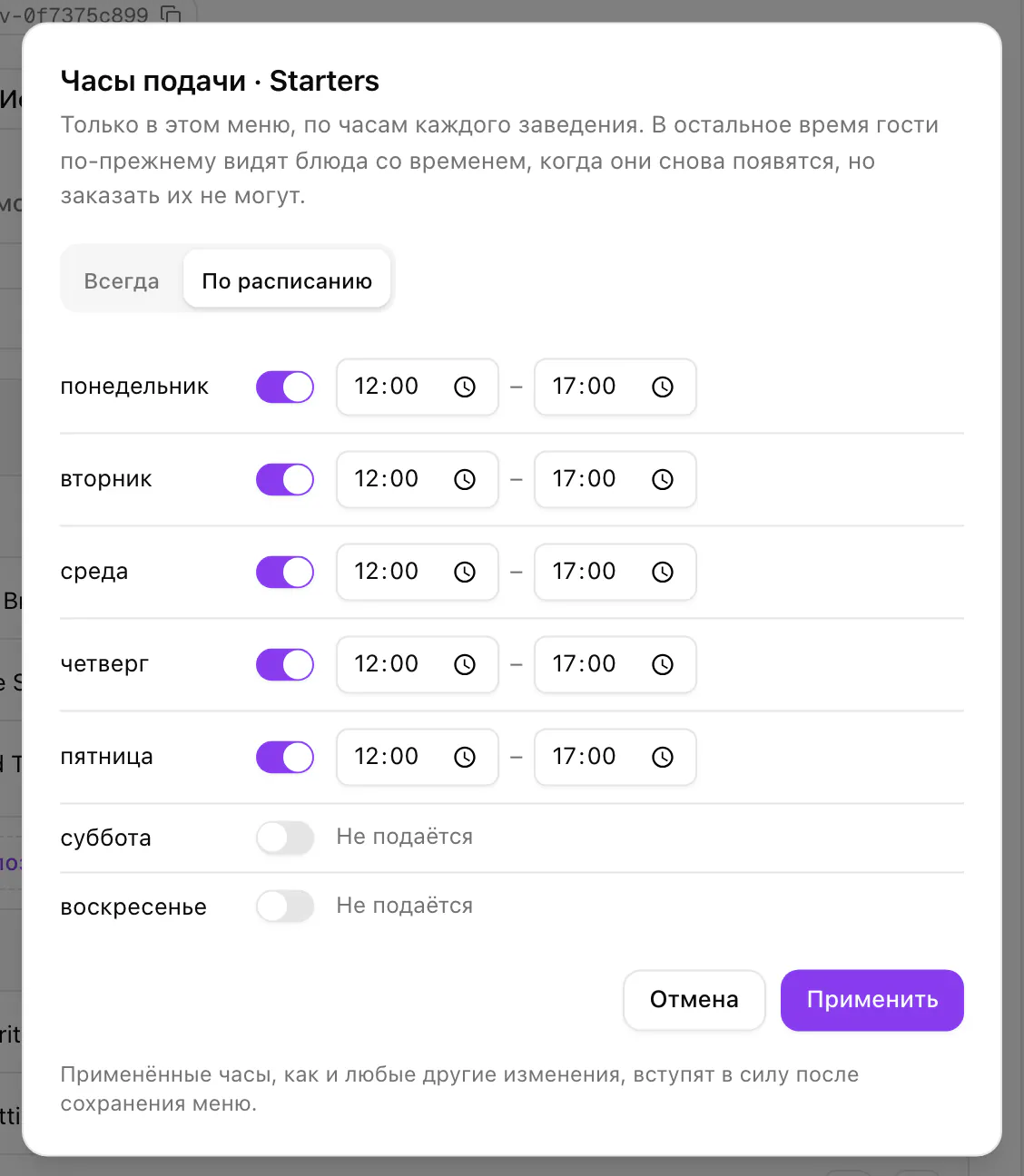
Task: Click Не подаётся text in воскресенье row
Action: click(405, 906)
